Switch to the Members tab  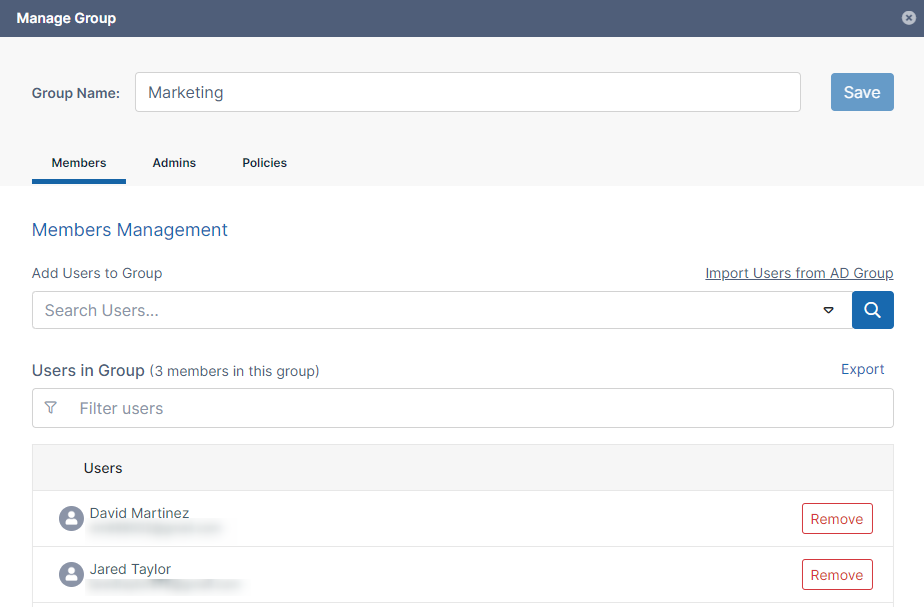point(79,163)
